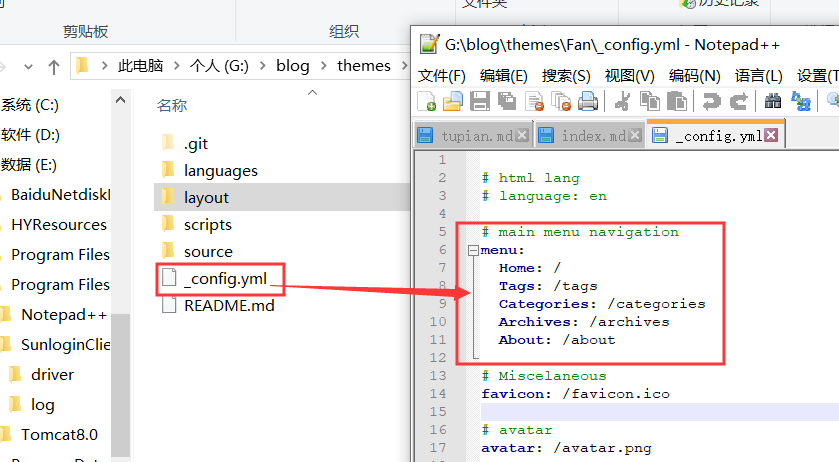Close the index.md tab

[635, 135]
